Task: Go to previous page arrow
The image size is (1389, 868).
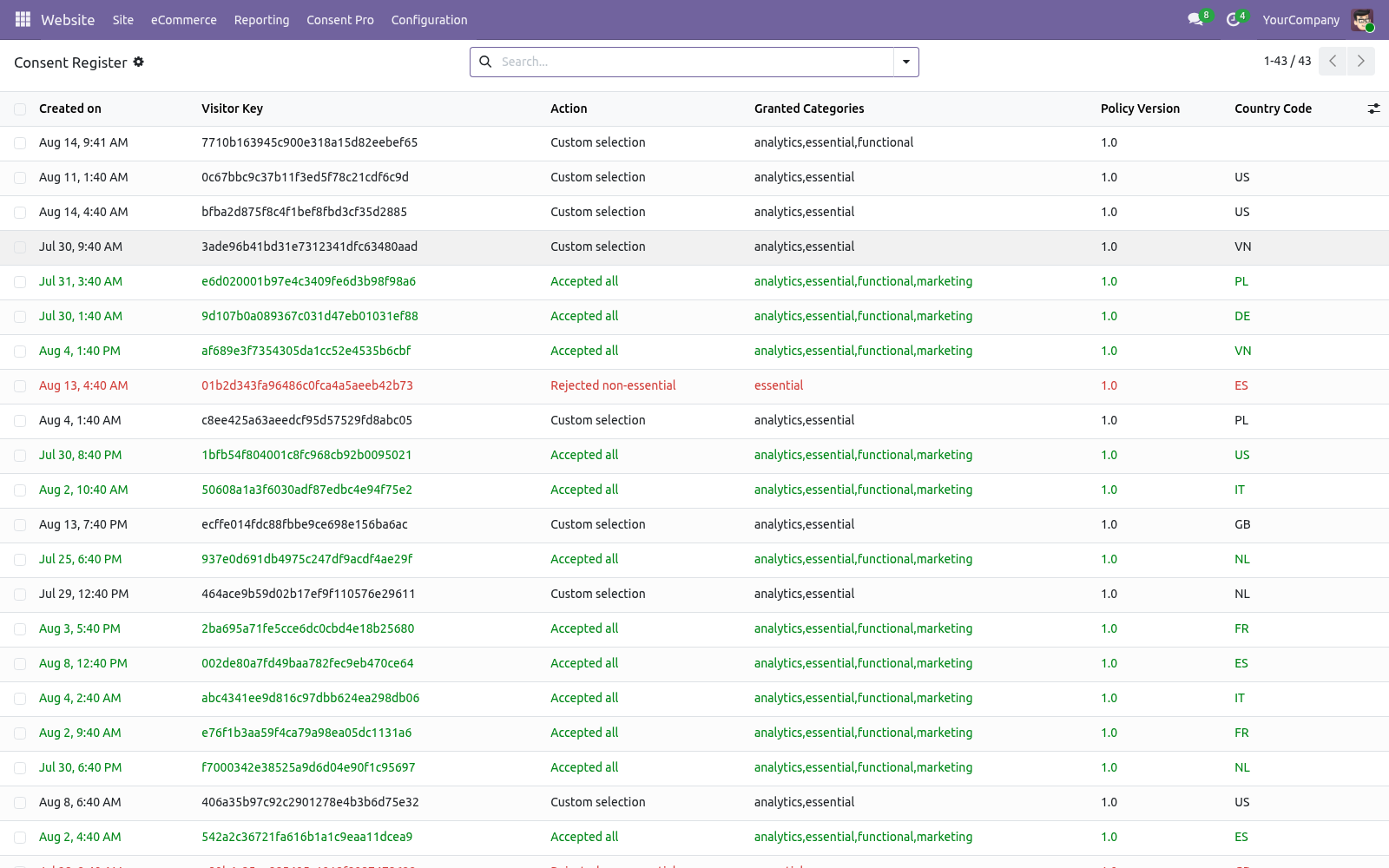Action: click(1333, 62)
